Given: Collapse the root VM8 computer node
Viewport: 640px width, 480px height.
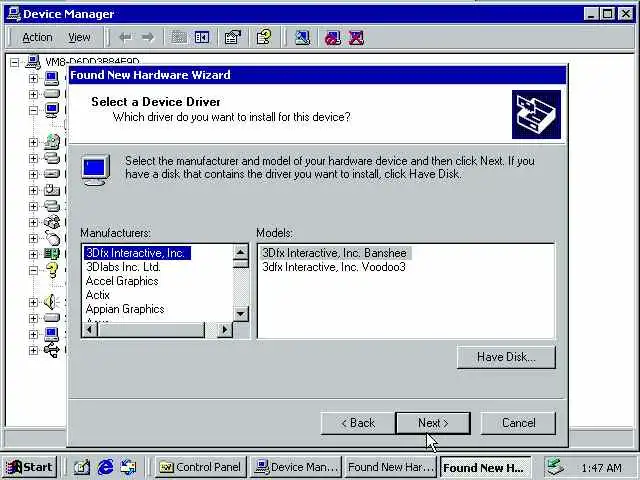Looking at the screenshot, I should pos(15,62).
